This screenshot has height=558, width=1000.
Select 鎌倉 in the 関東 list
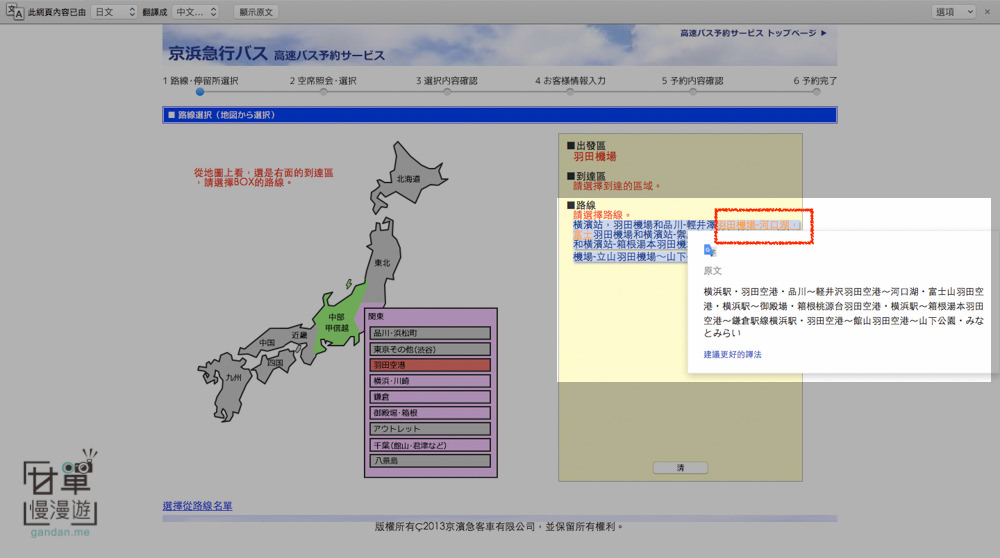(430, 397)
